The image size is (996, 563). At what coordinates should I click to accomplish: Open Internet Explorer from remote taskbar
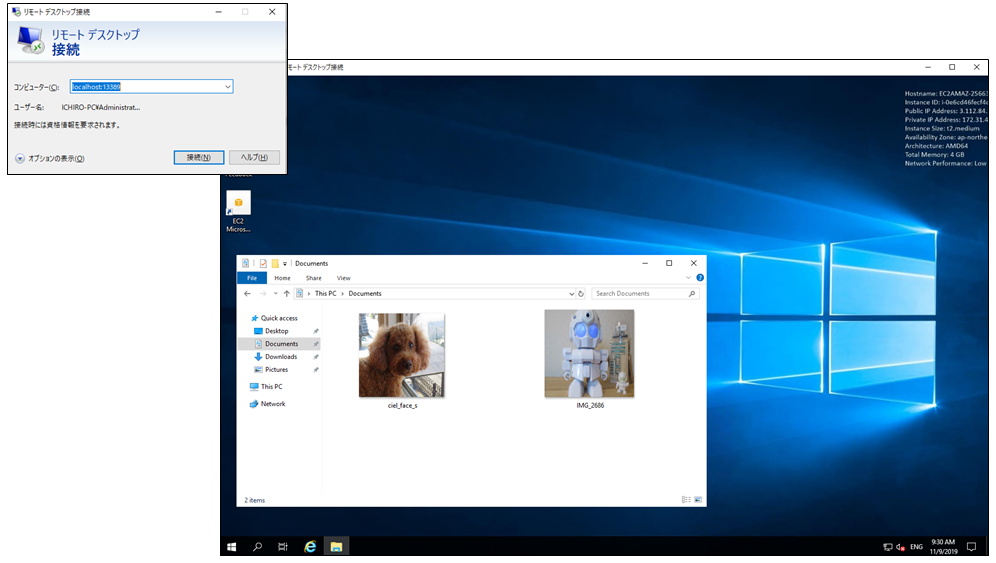point(310,547)
